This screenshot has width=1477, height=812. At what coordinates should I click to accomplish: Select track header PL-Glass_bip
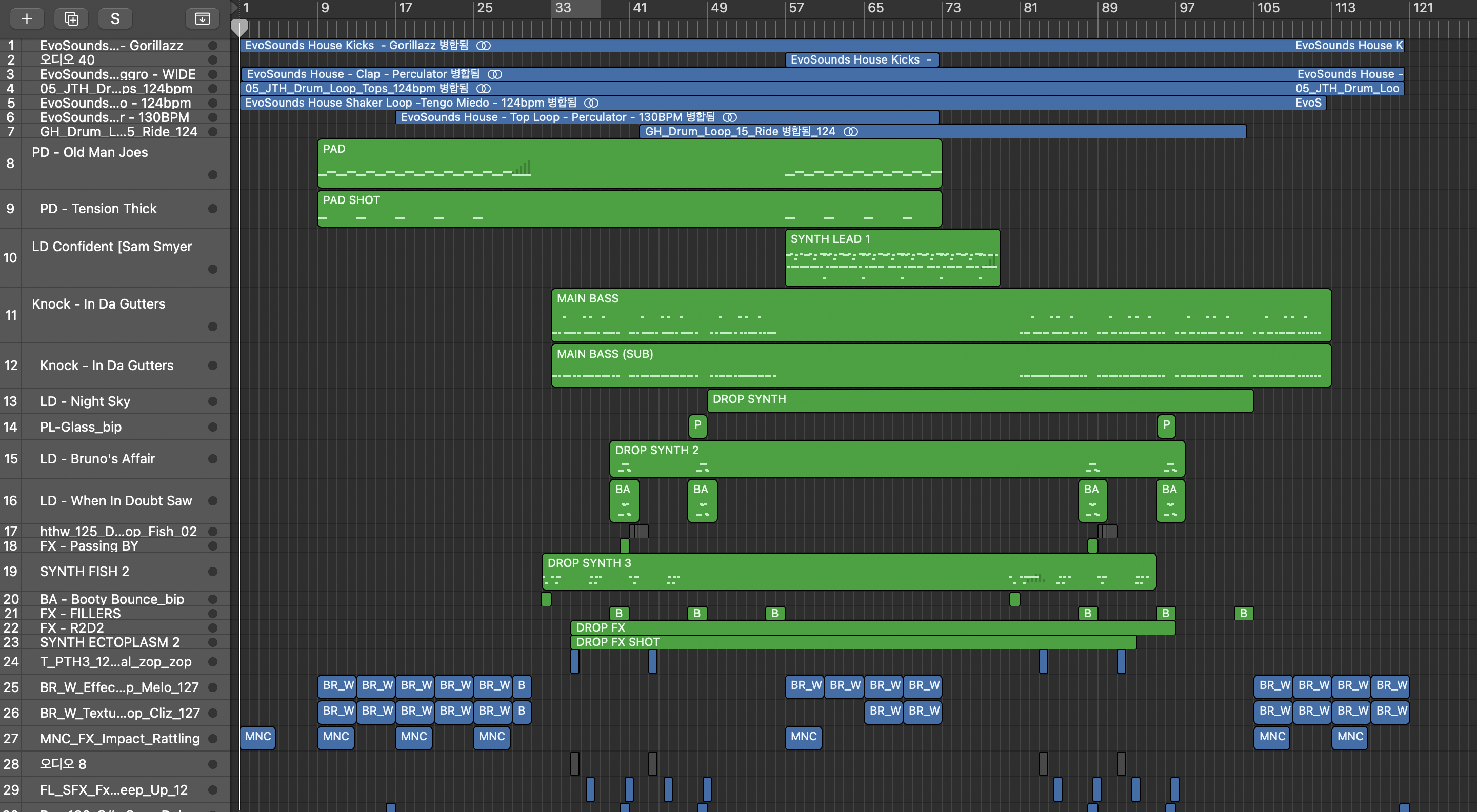115,427
